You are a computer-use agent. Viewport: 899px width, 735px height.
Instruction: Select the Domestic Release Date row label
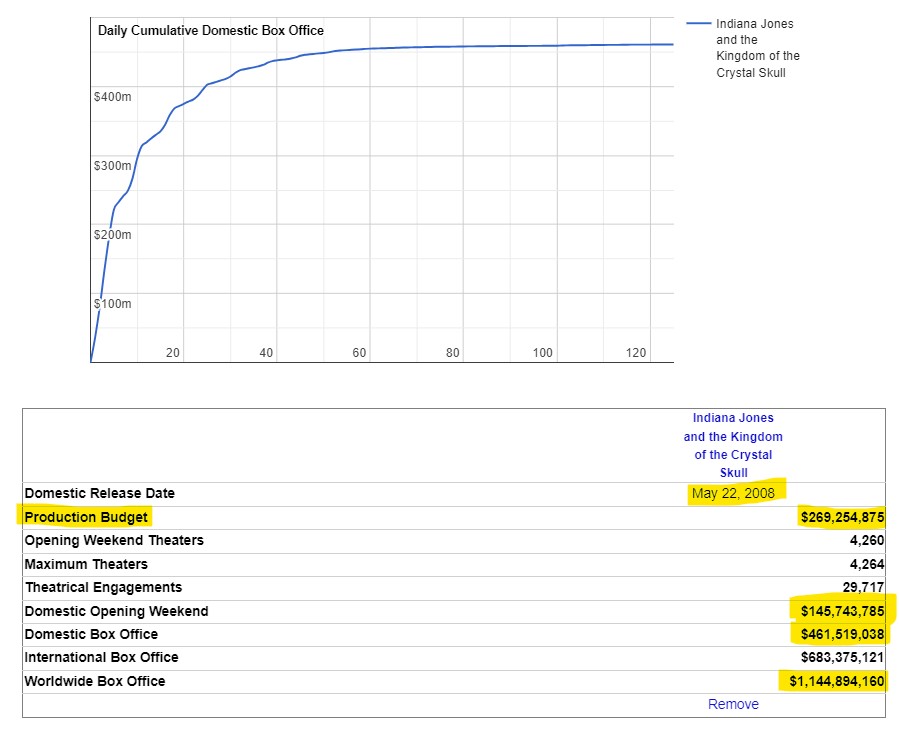click(99, 493)
